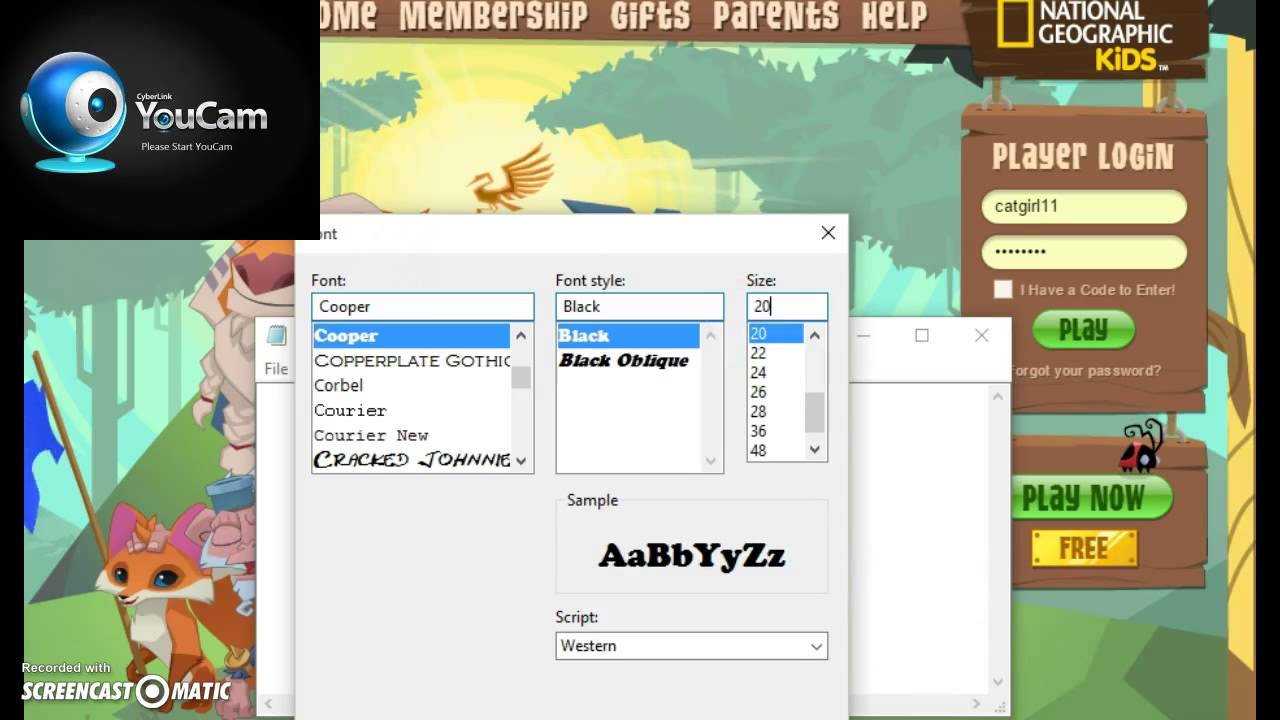
Task: Click the golden phoenix bird
Action: (513, 179)
